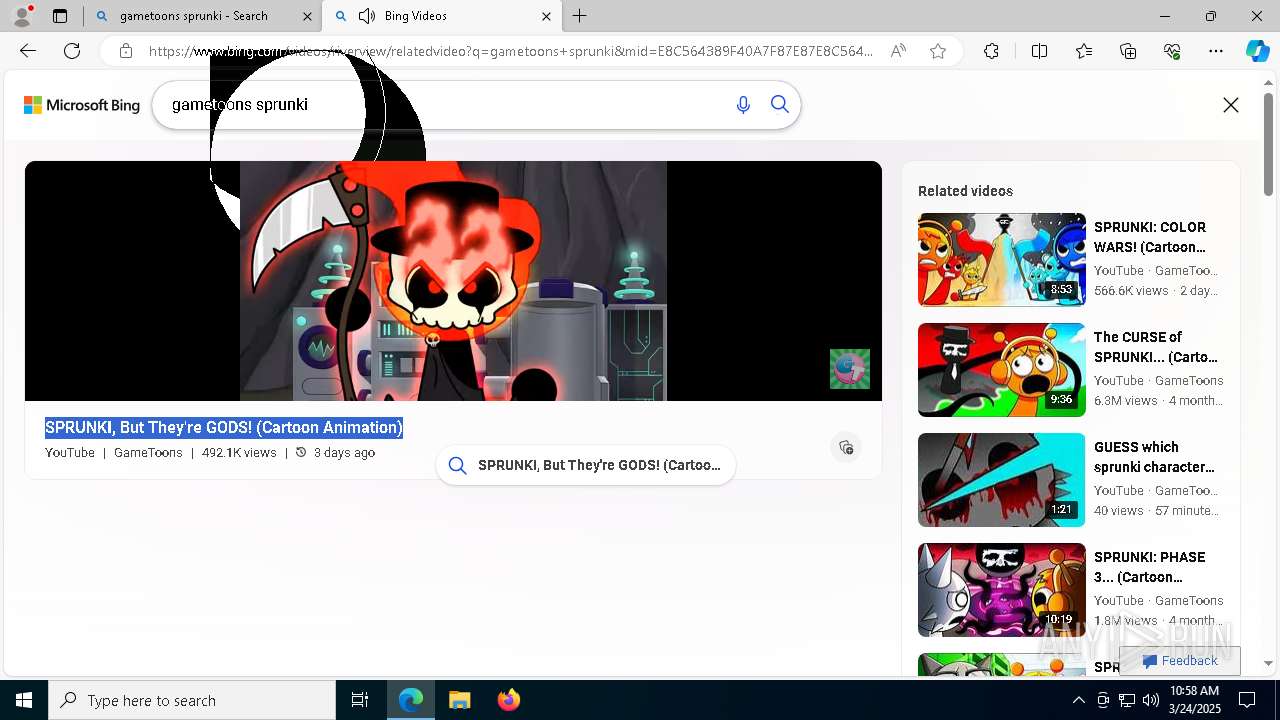The width and height of the screenshot is (1280, 720).
Task: Open the Extensions puzzle icon
Action: [x=991, y=51]
